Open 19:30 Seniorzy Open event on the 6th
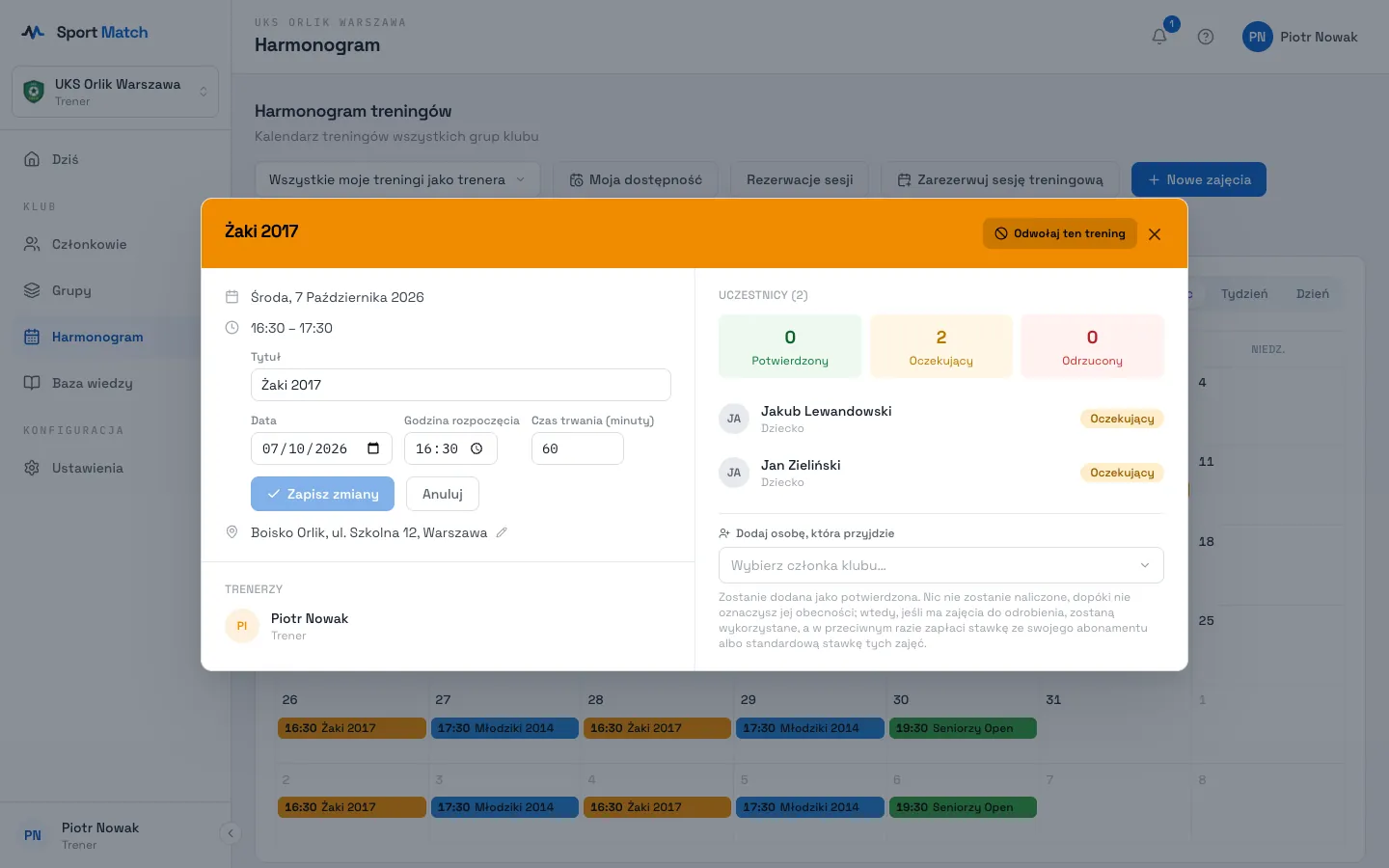 click(x=963, y=807)
